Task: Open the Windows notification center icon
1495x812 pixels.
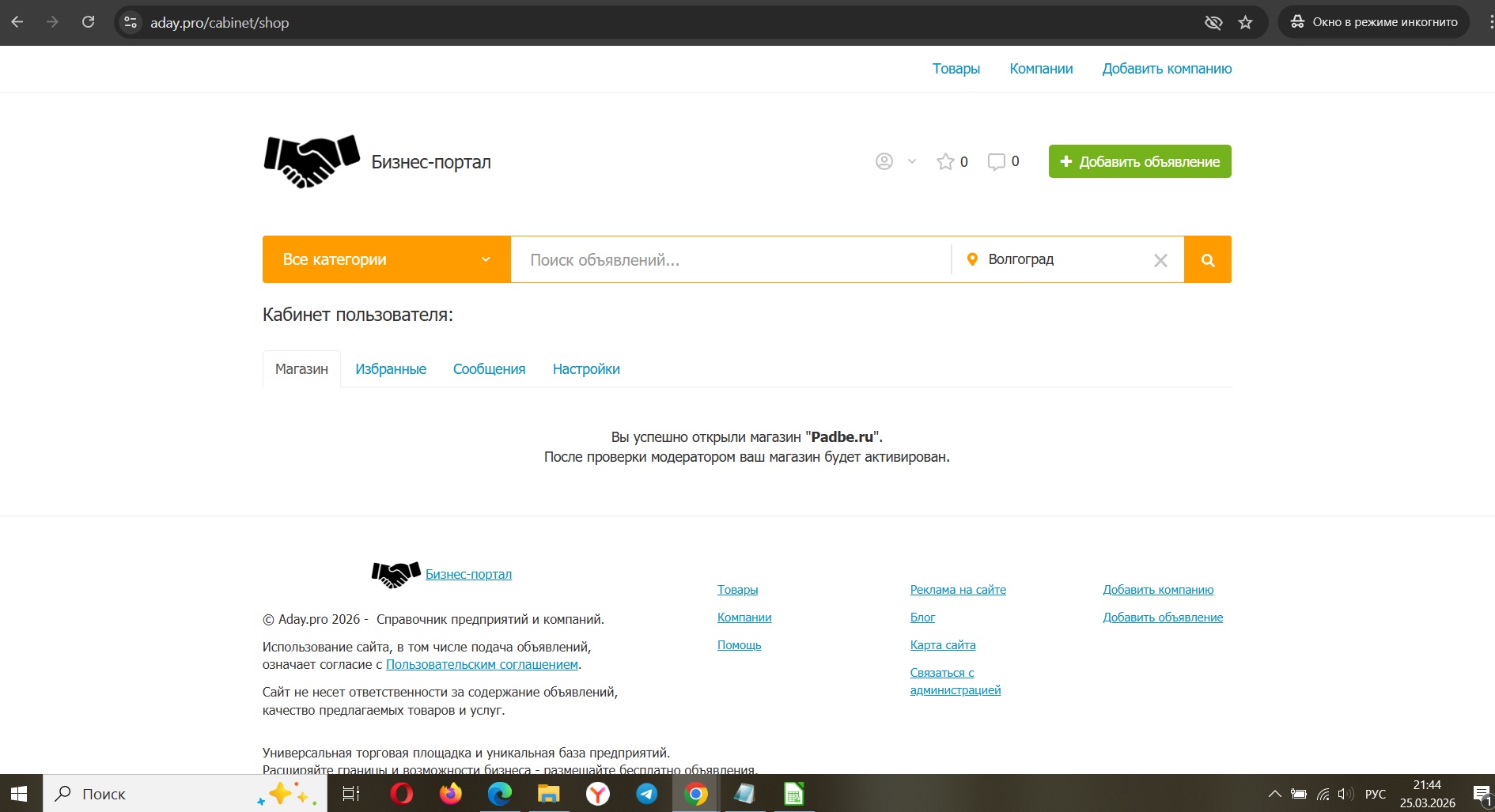Action: (x=1482, y=794)
